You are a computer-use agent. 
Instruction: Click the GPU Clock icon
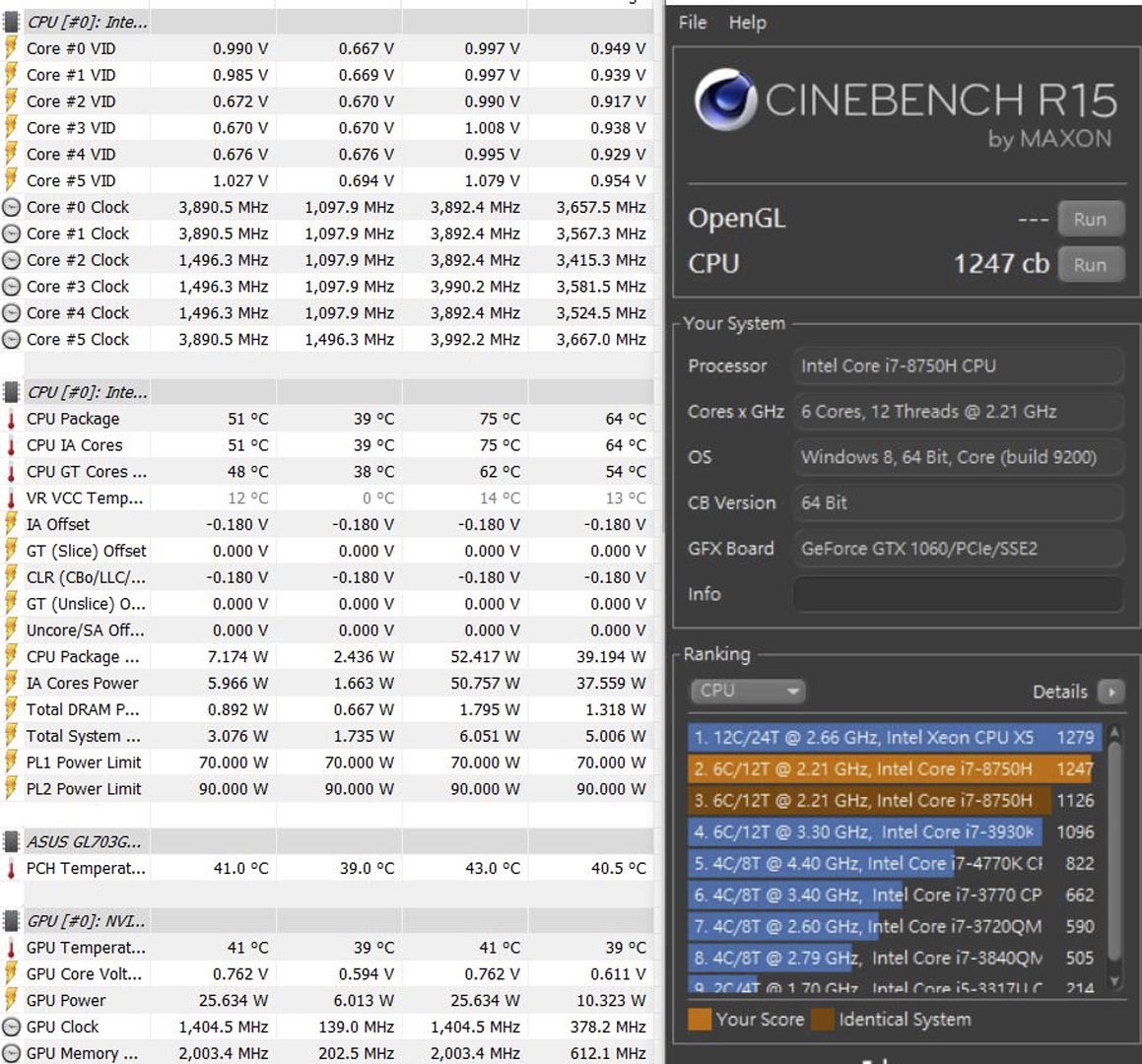[11, 1027]
